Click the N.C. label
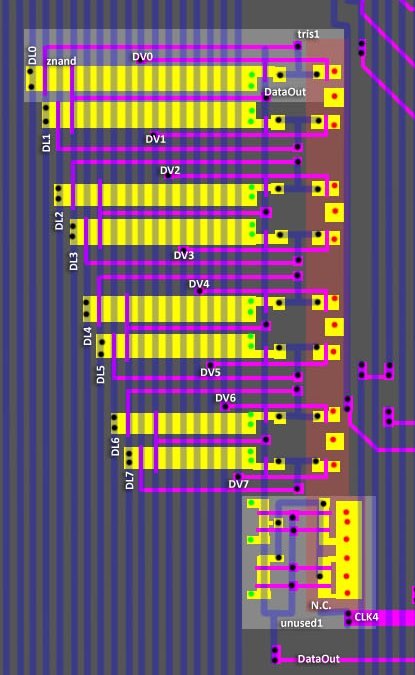 (321, 605)
